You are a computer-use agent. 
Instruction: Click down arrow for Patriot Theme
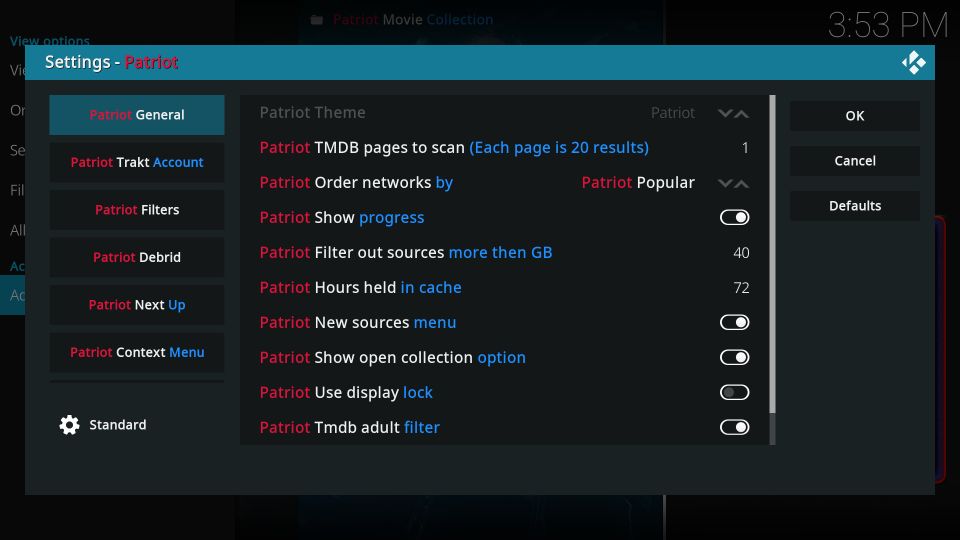[725, 113]
